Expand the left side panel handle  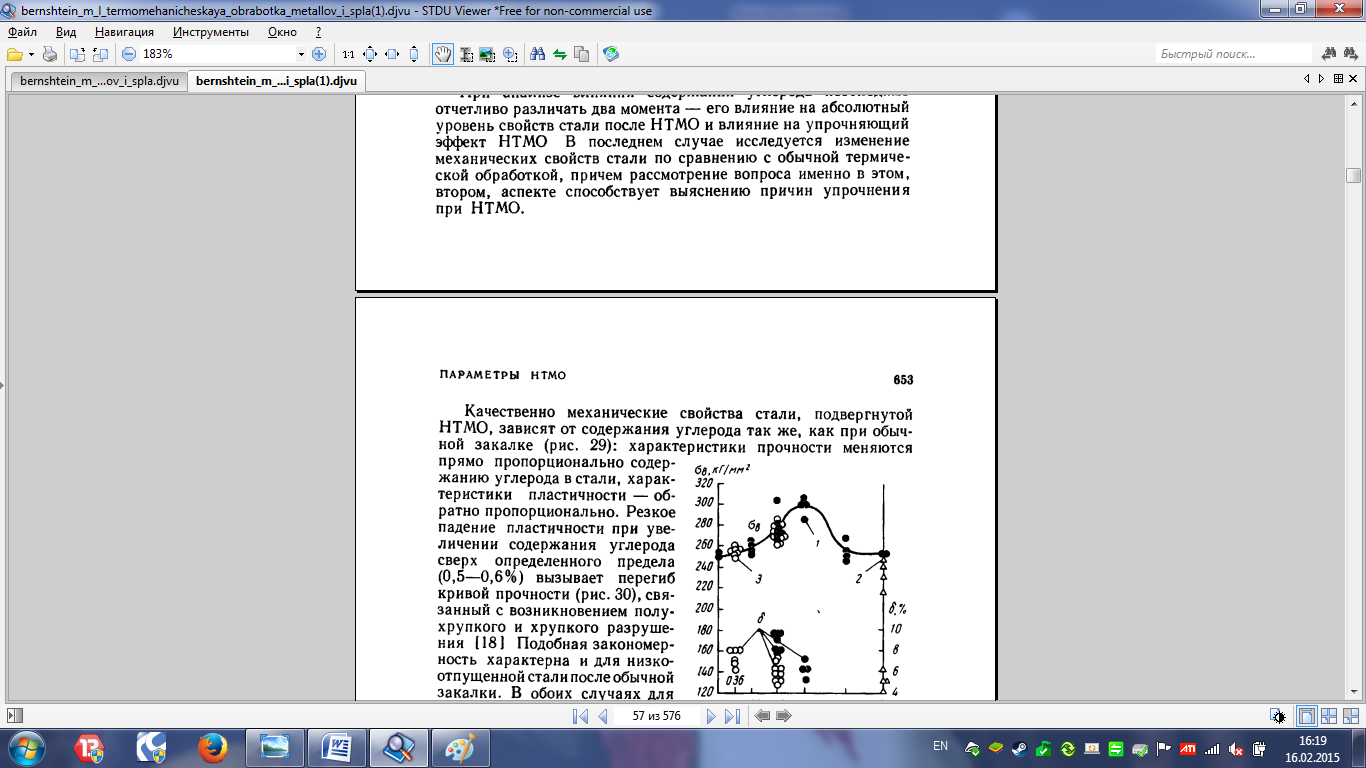click(x=2, y=384)
